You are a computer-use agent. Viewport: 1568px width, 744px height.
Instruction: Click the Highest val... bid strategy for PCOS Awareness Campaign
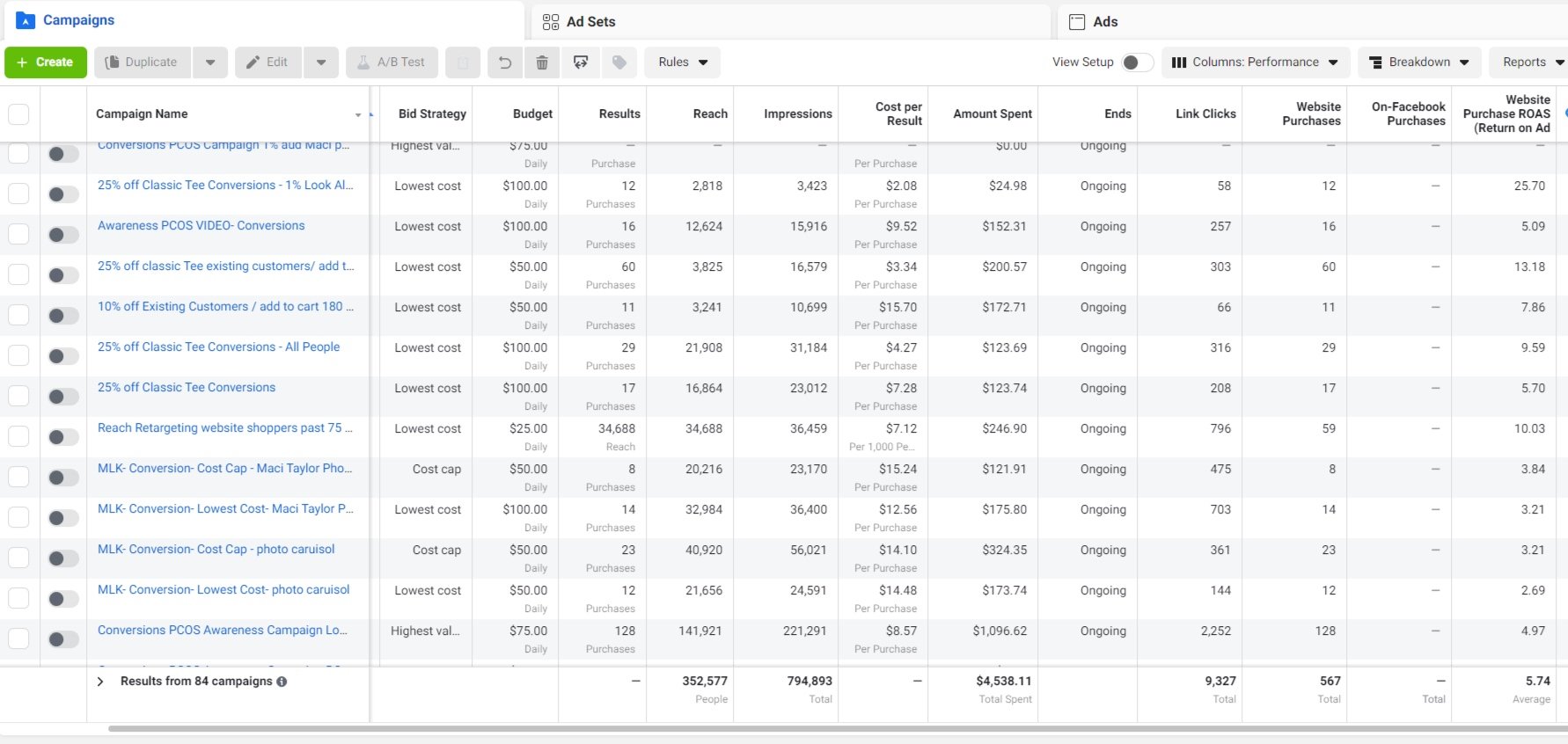tap(425, 631)
